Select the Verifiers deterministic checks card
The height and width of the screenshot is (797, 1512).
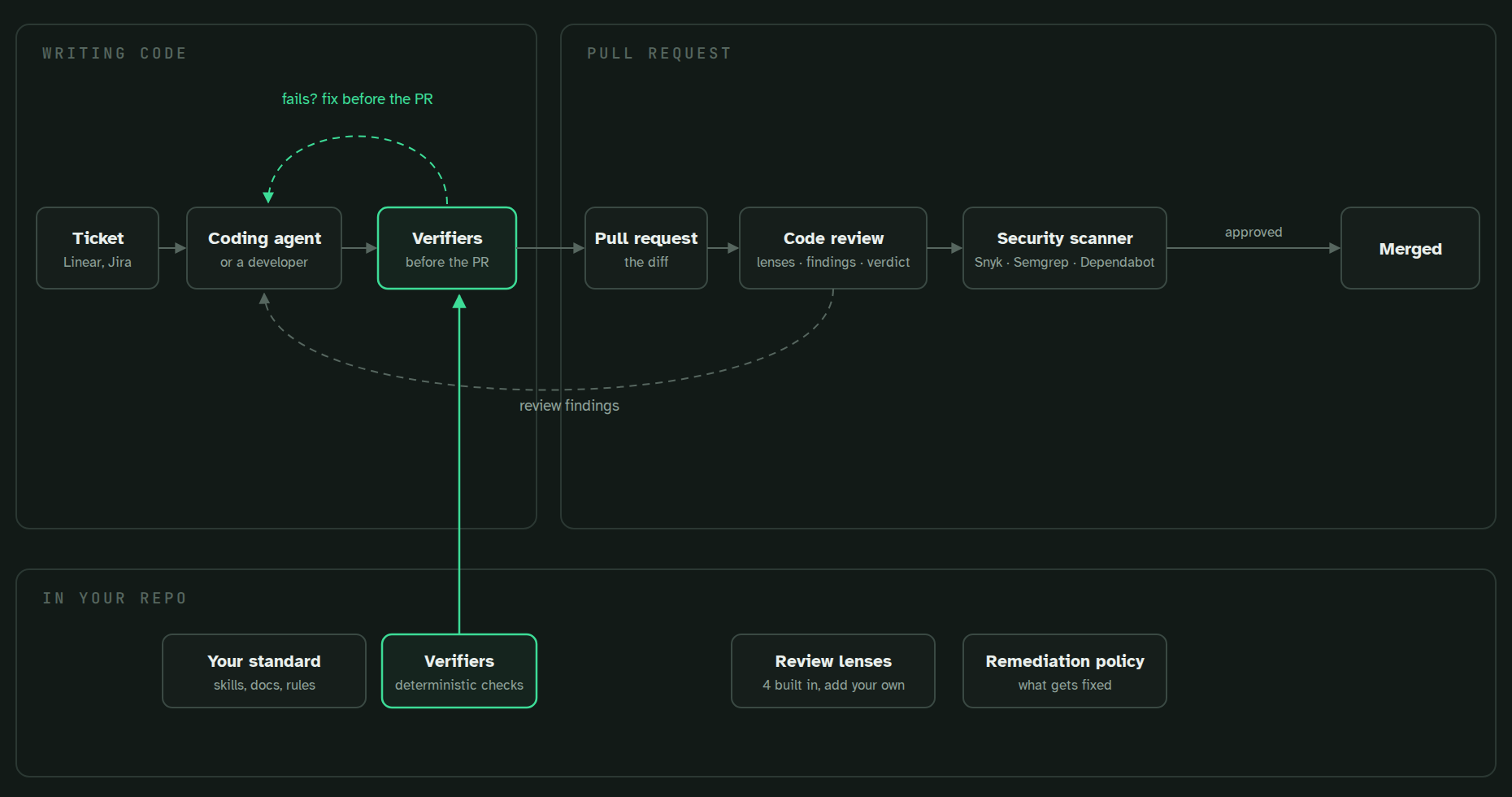[x=459, y=671]
